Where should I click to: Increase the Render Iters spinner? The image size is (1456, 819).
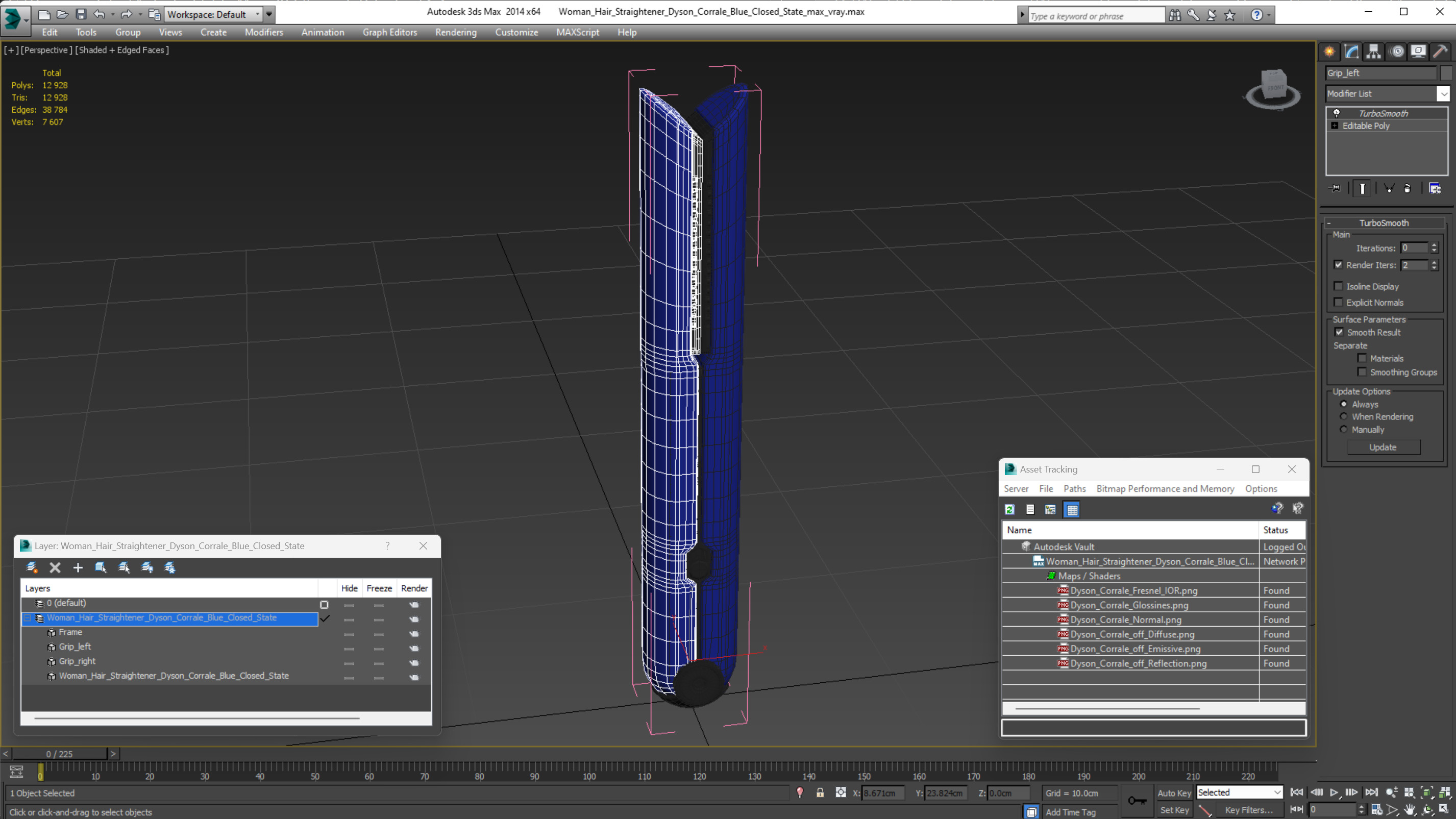(x=1434, y=262)
